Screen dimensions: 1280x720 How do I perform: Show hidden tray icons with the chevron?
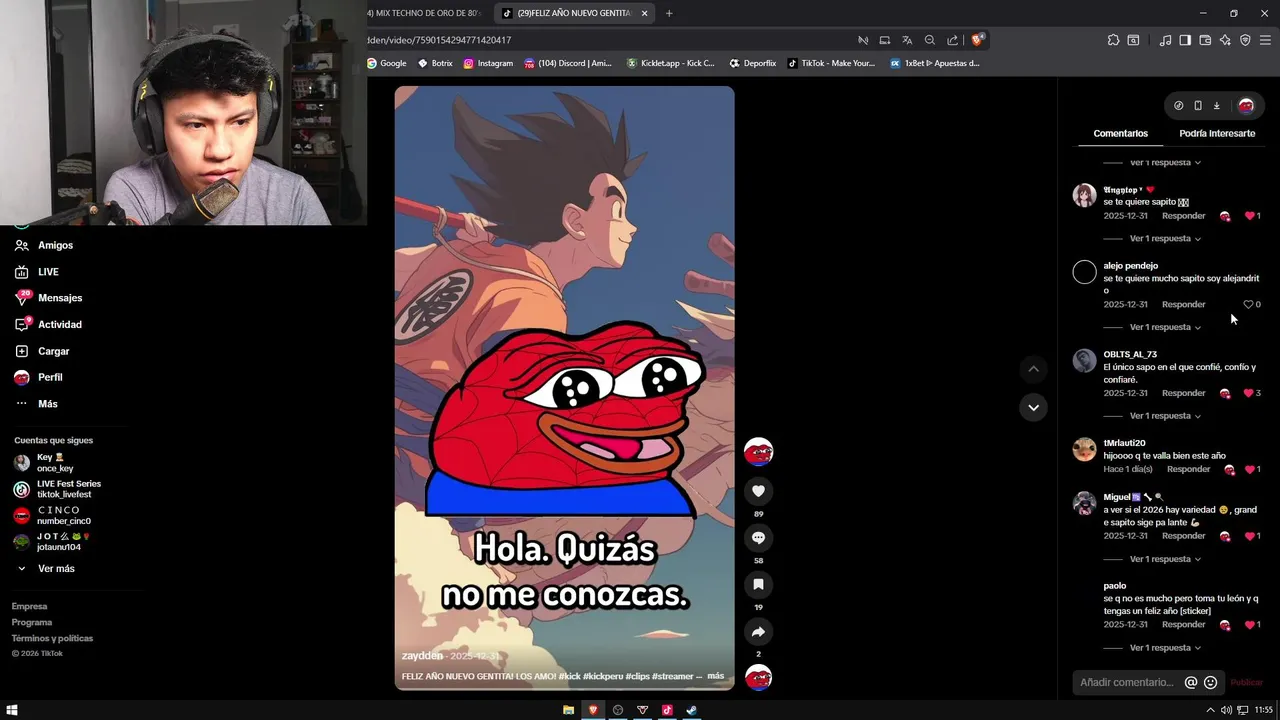tap(1210, 710)
